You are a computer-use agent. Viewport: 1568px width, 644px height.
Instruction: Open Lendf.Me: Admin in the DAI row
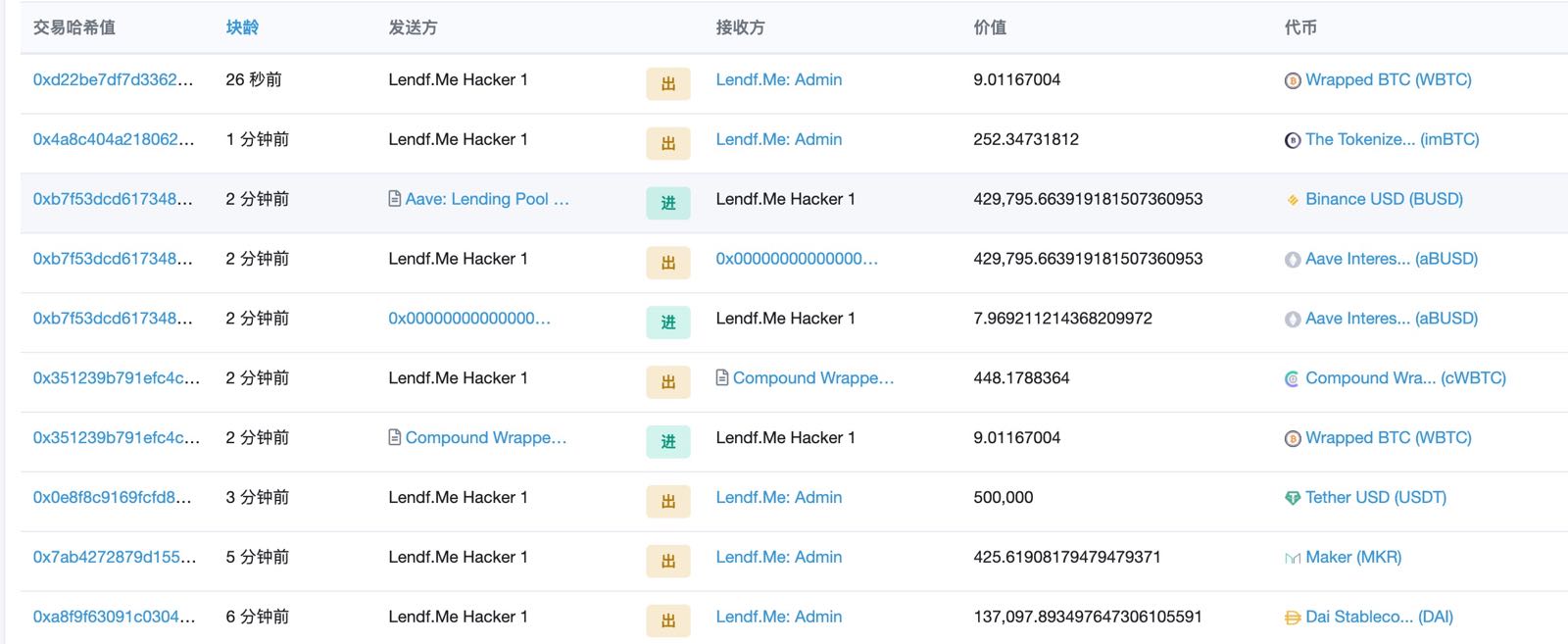(779, 617)
